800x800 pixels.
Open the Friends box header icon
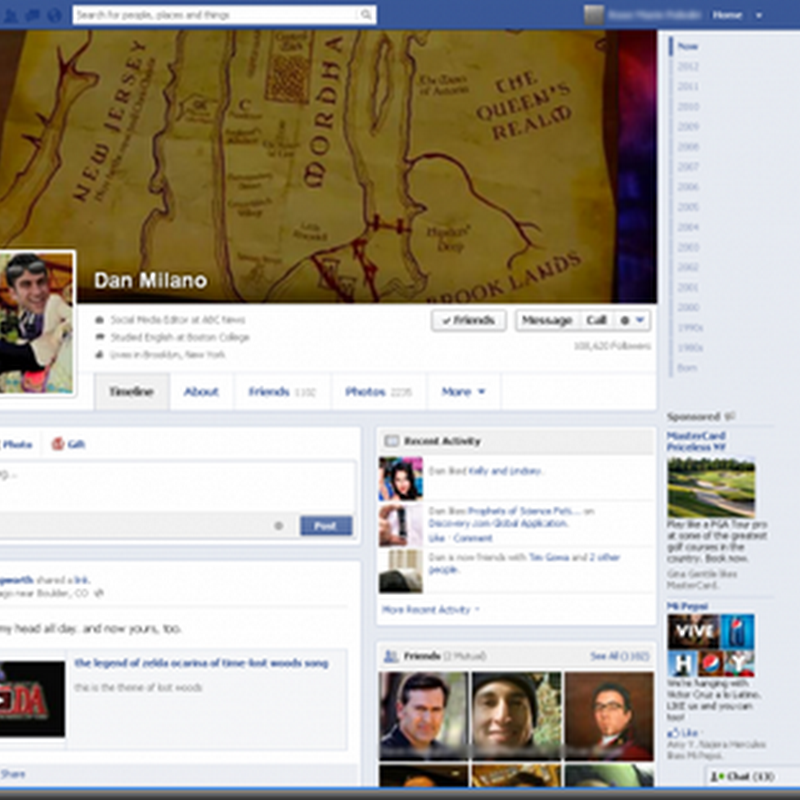click(391, 656)
